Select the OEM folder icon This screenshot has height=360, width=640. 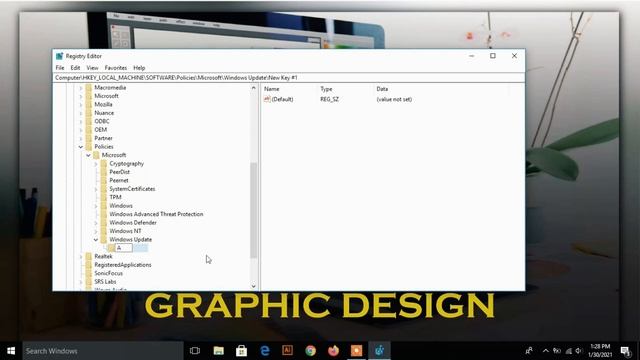[x=89, y=130]
